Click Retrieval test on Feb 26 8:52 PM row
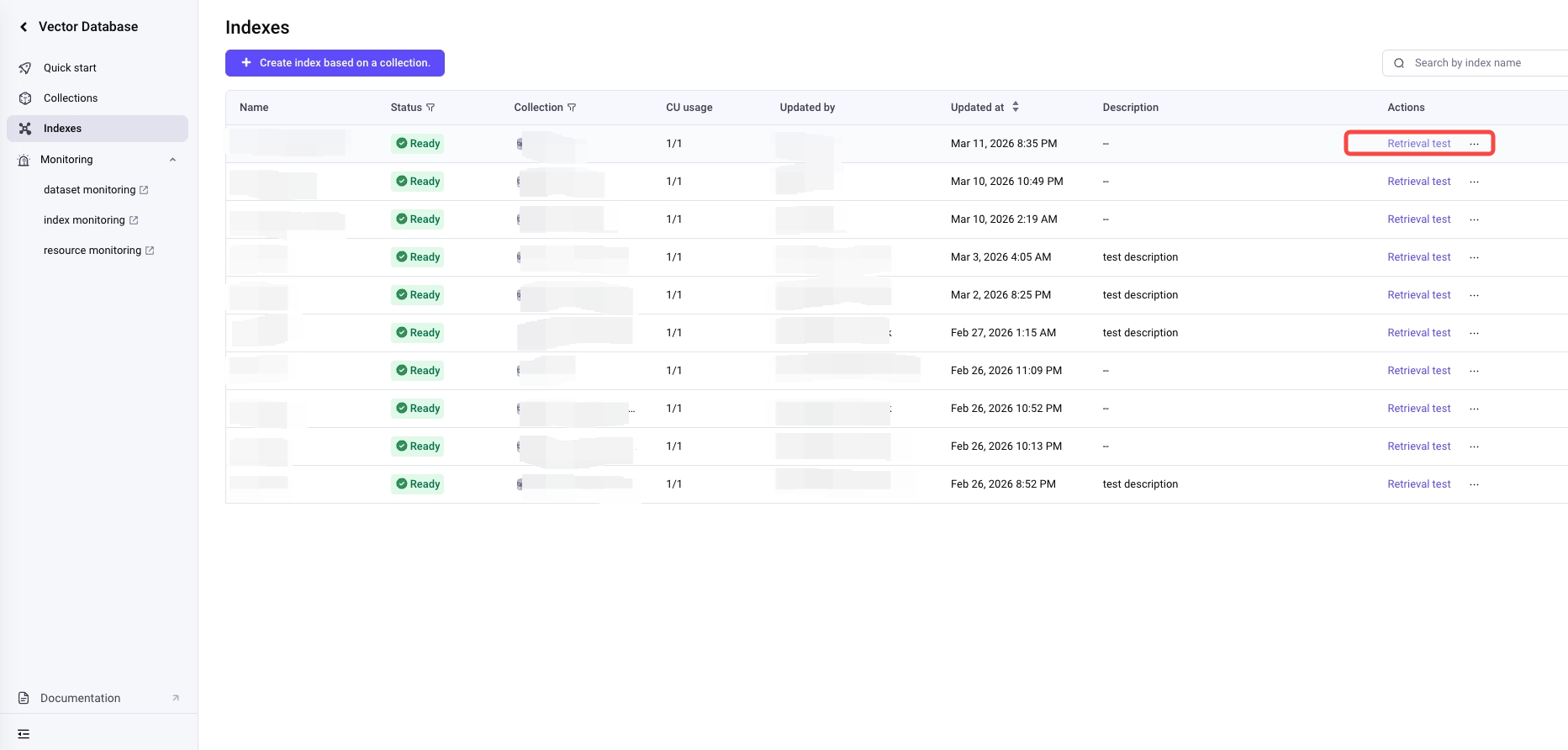The image size is (1568, 750). coord(1418,484)
